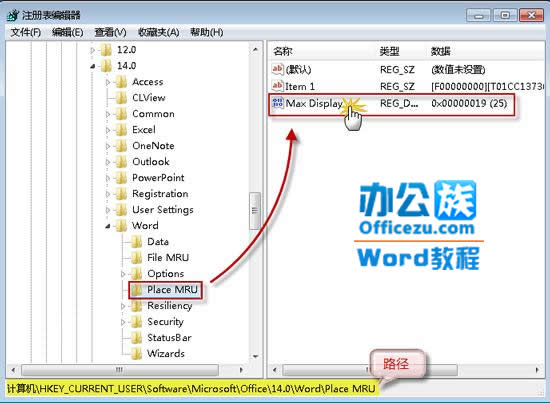
Task: Click the registry path in status bar
Action: pos(192,389)
